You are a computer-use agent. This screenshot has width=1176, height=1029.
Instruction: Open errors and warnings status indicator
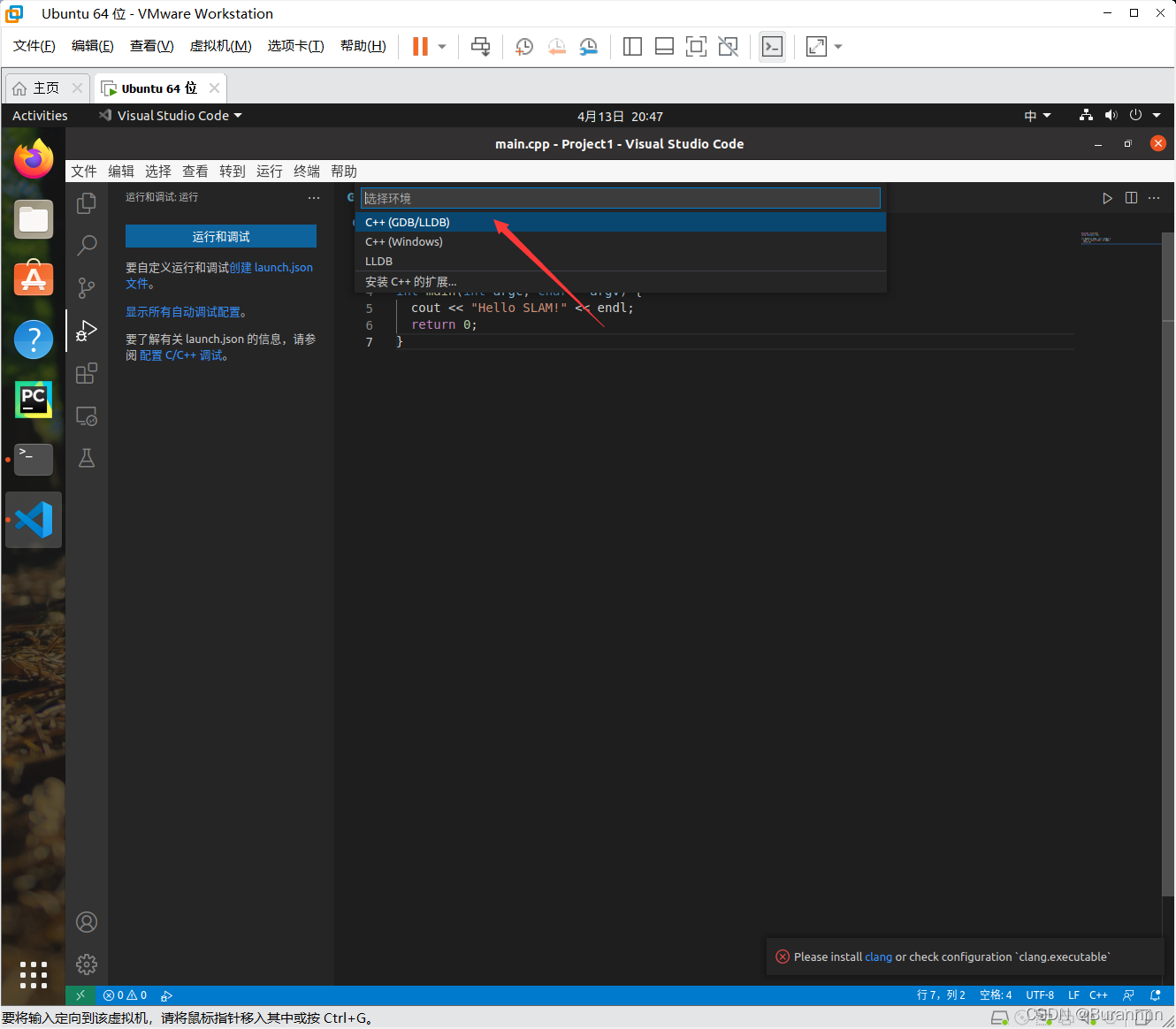[126, 995]
